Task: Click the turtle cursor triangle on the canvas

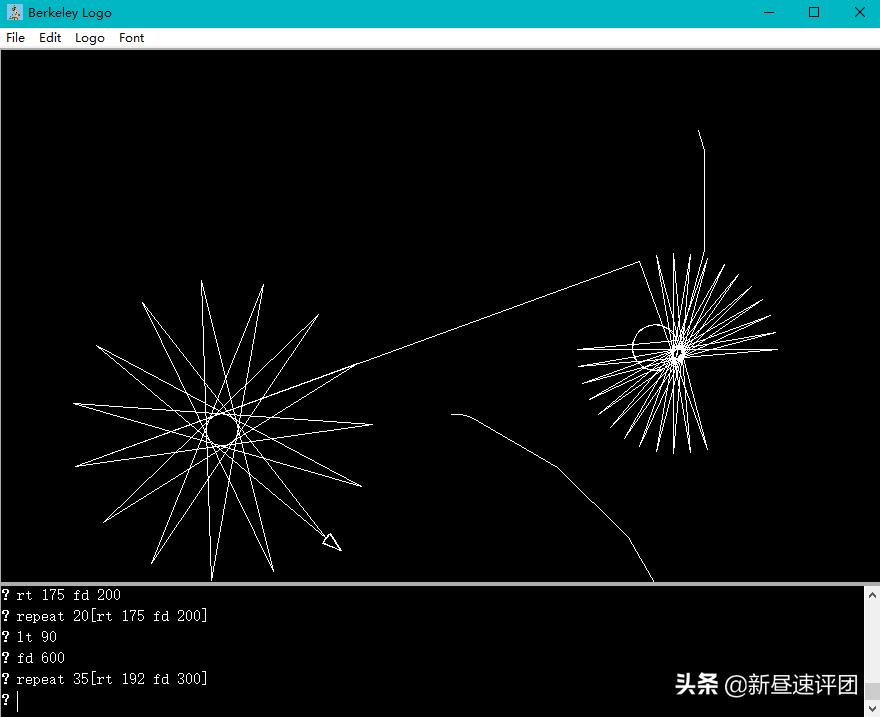Action: point(332,542)
